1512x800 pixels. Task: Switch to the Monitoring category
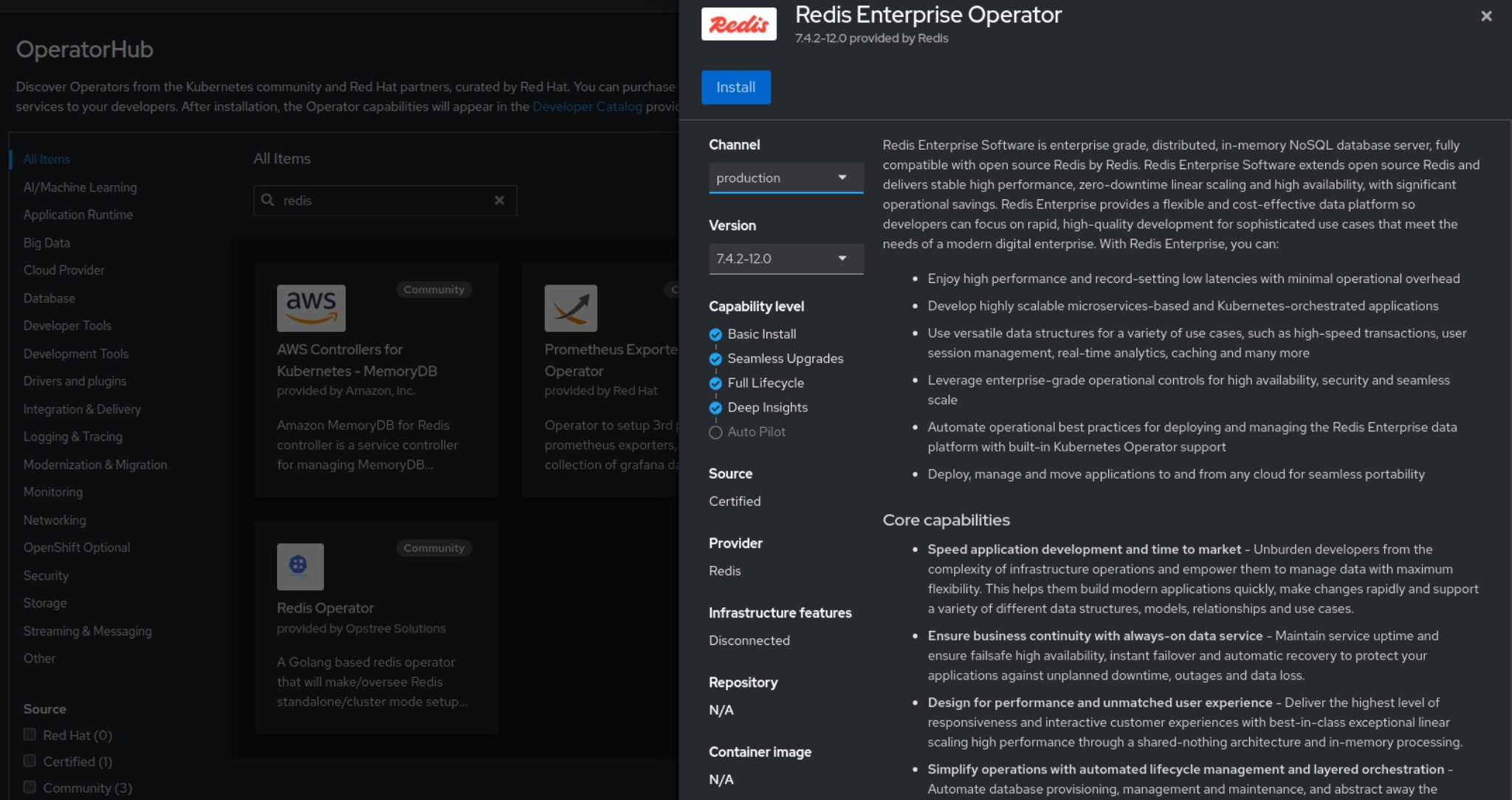click(x=53, y=492)
